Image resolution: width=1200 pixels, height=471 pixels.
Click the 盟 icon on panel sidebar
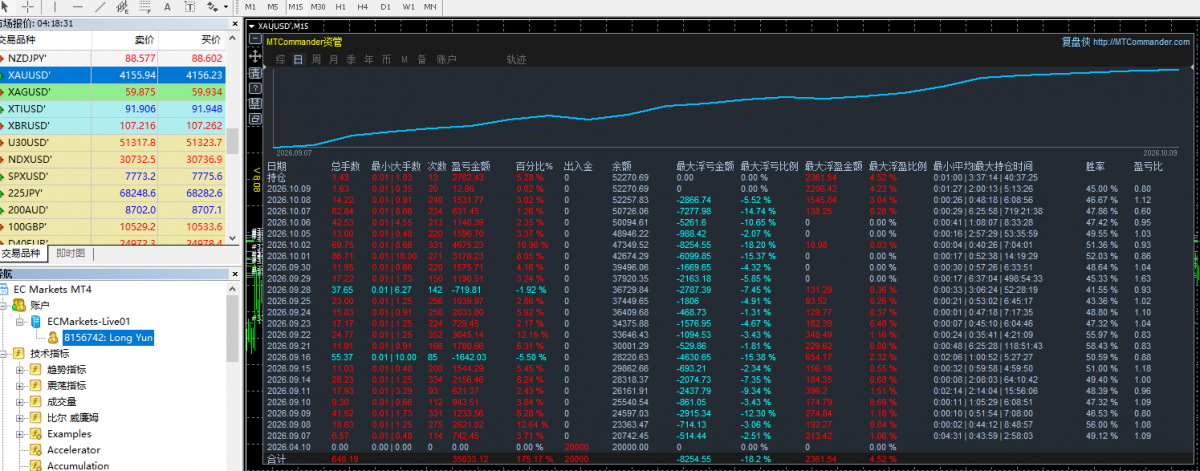(255, 104)
